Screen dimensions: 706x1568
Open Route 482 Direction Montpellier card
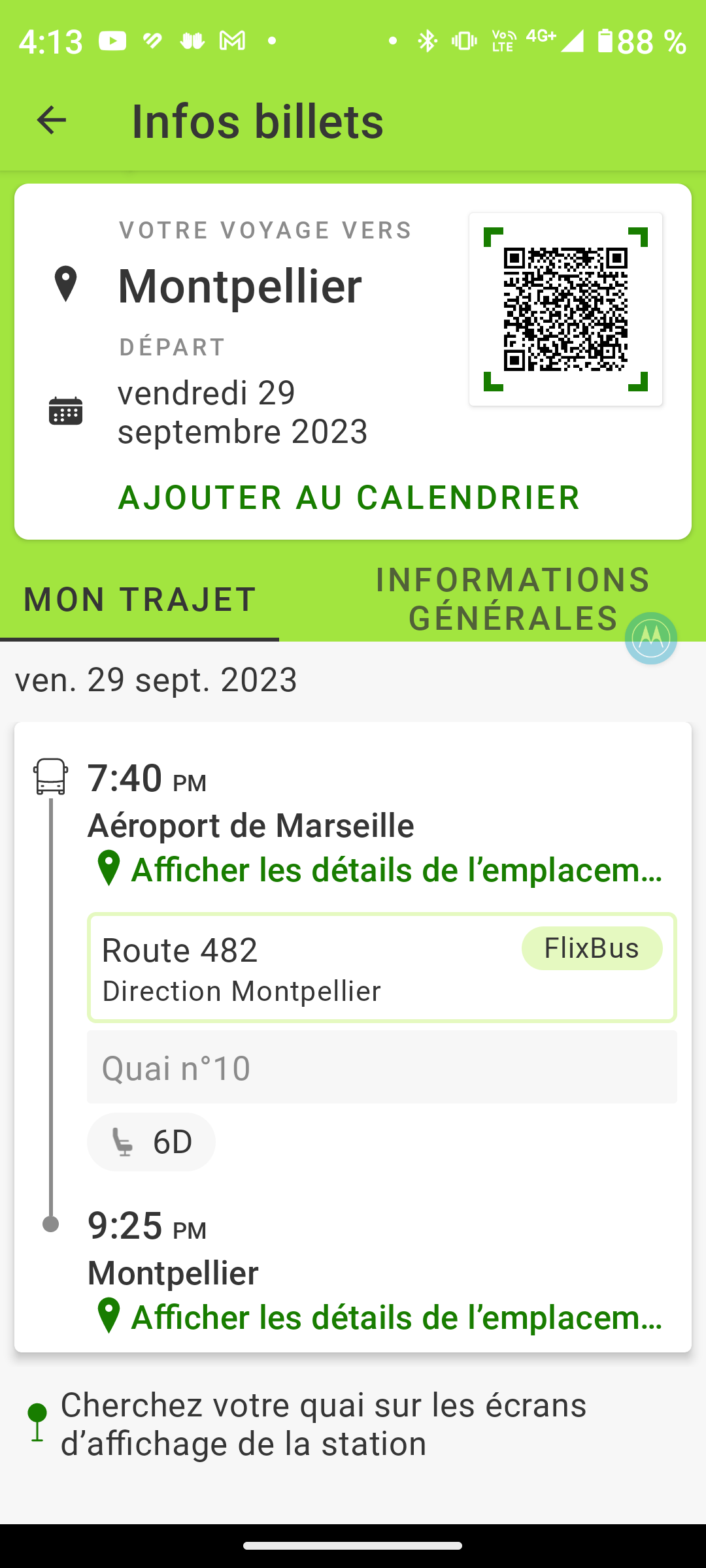point(301,968)
